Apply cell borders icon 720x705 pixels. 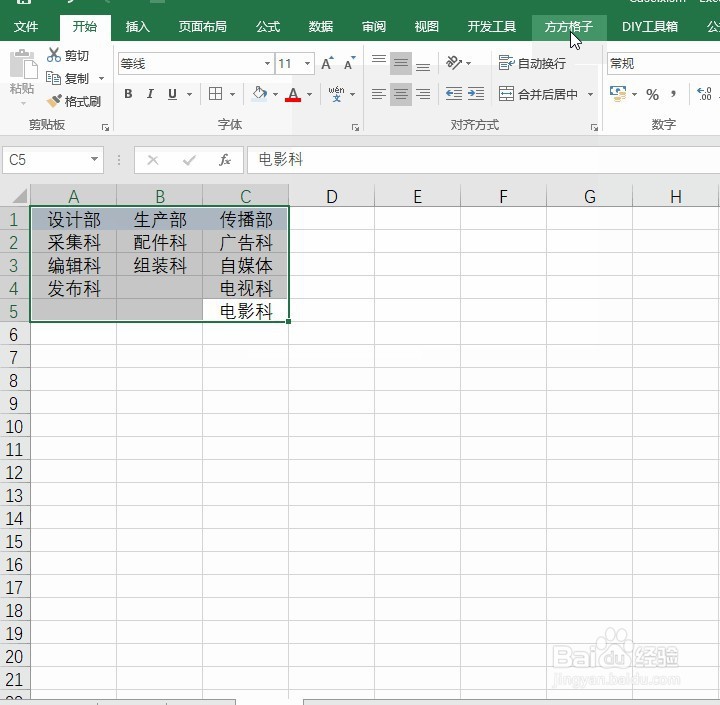(215, 94)
